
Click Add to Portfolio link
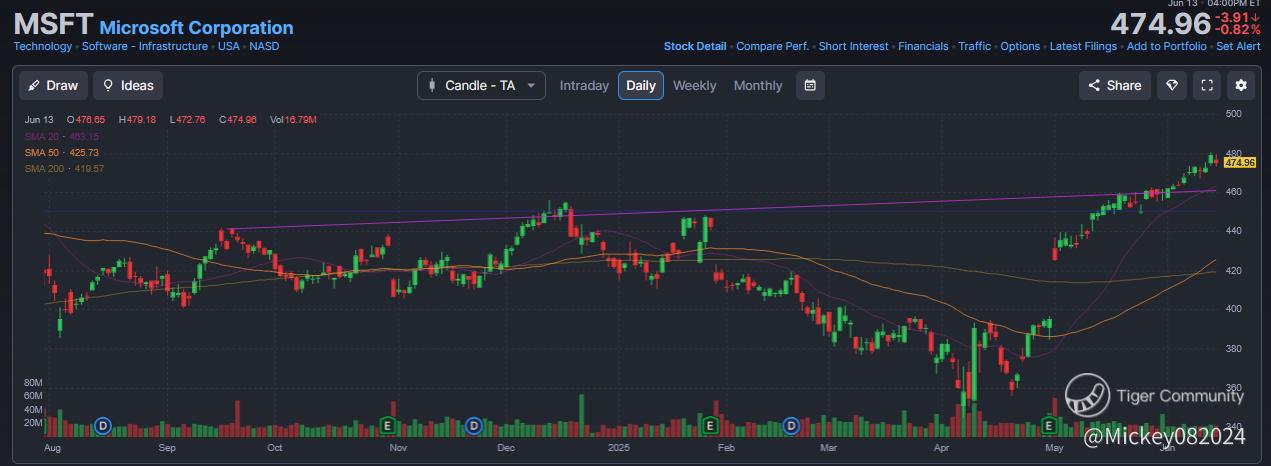click(1166, 46)
